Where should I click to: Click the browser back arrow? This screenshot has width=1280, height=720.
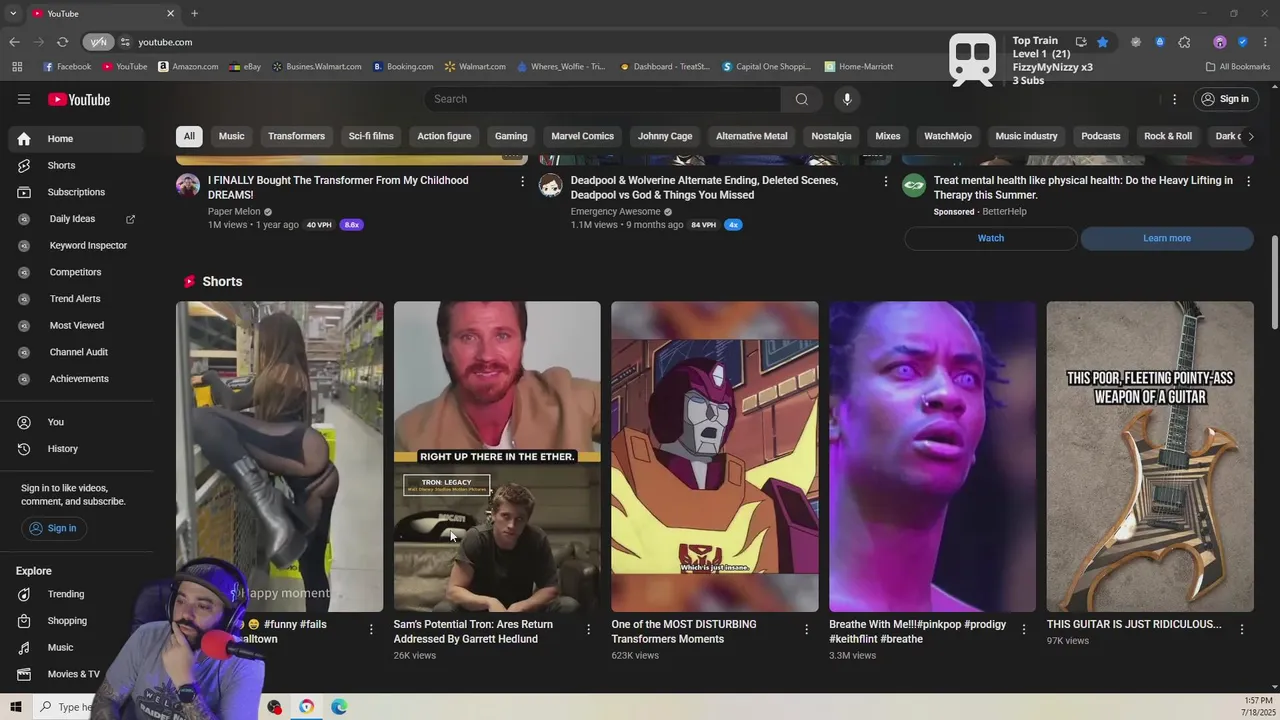click(x=14, y=42)
